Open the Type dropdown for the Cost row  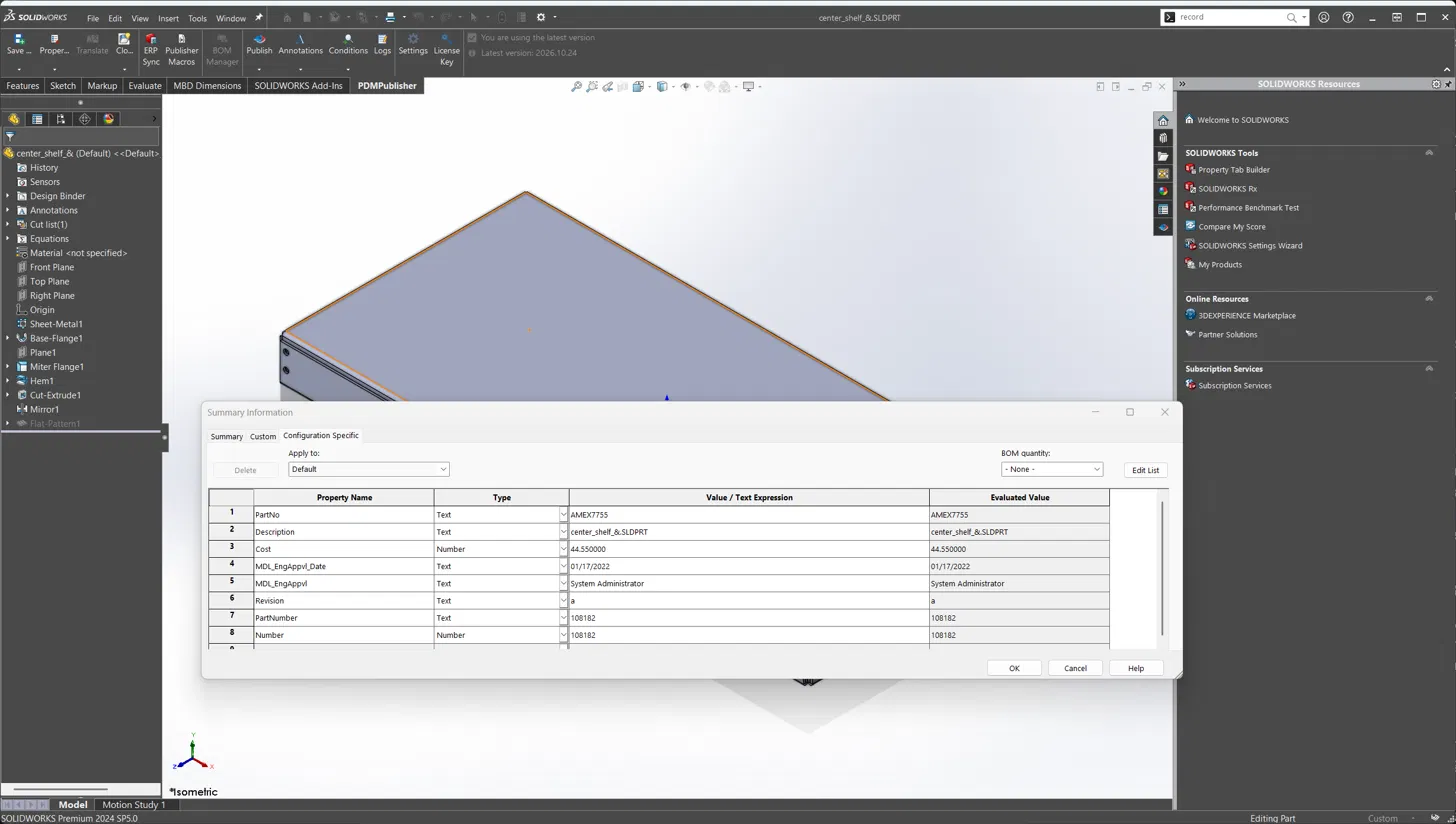tap(563, 549)
